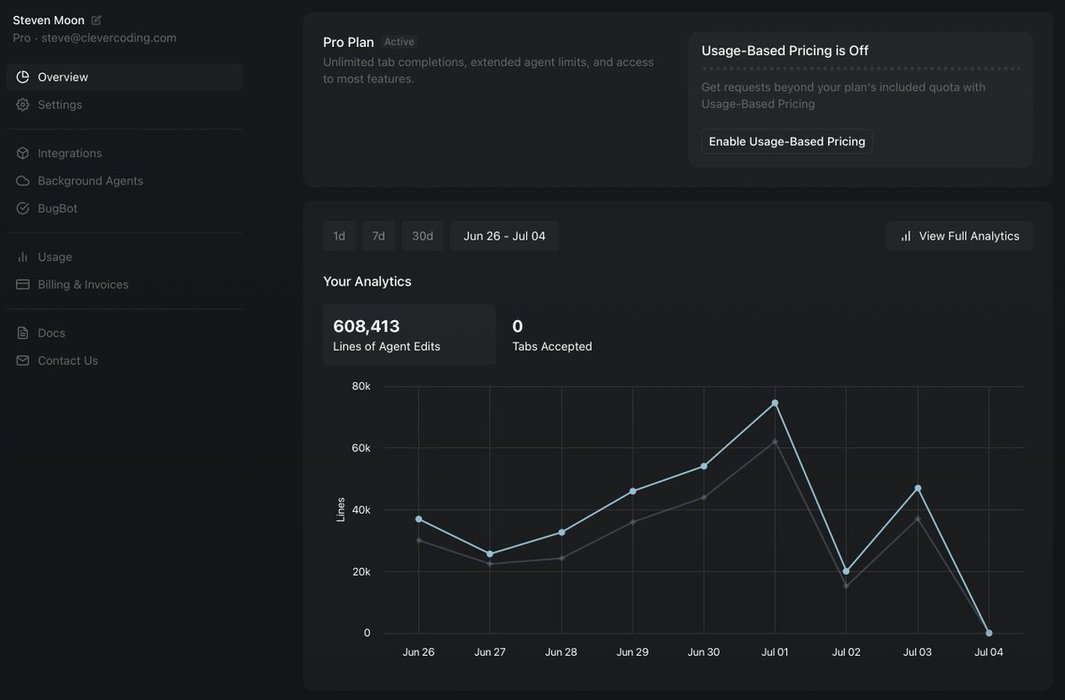Click the Contact Us envelope icon
Viewport: 1065px width, 700px height.
(23, 360)
